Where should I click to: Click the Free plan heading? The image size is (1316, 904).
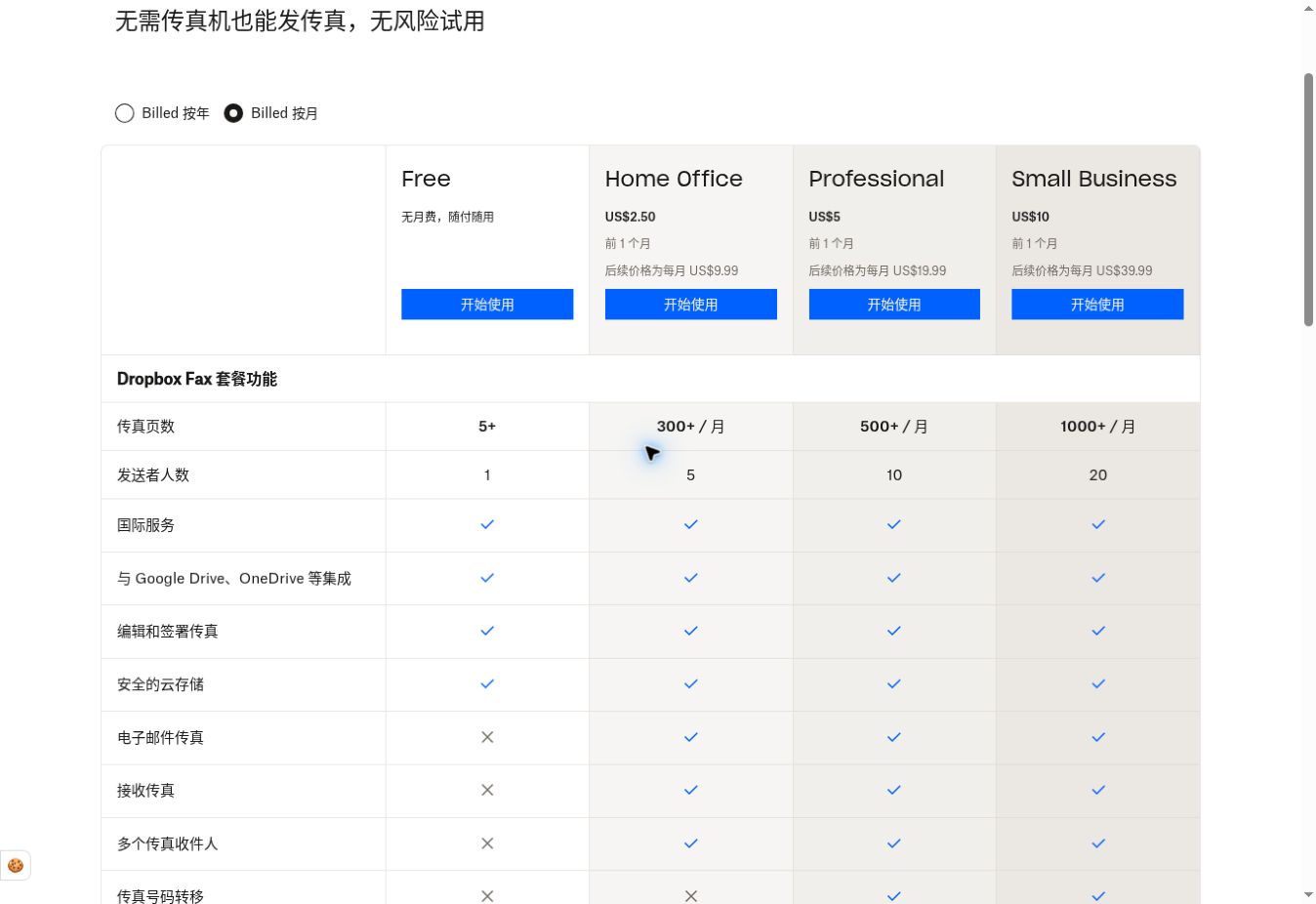click(426, 179)
